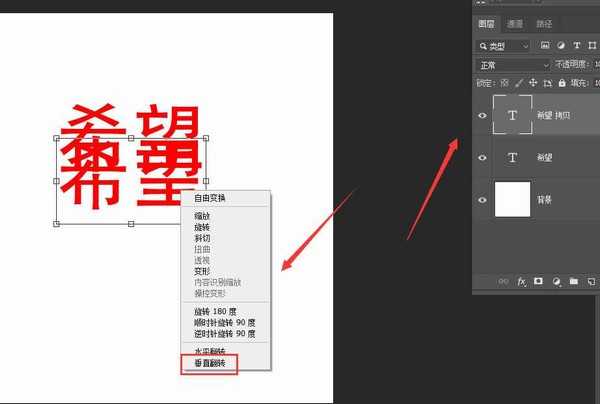
Task: Select 自由变换 in the context menu
Action: coord(210,198)
